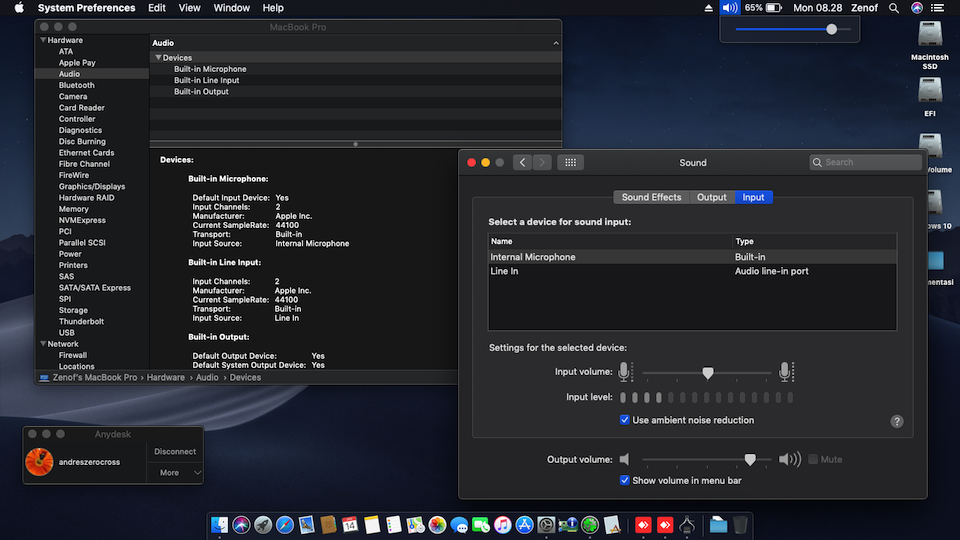Open Spotlight search in the menu bar
The width and height of the screenshot is (960, 540).
point(894,8)
